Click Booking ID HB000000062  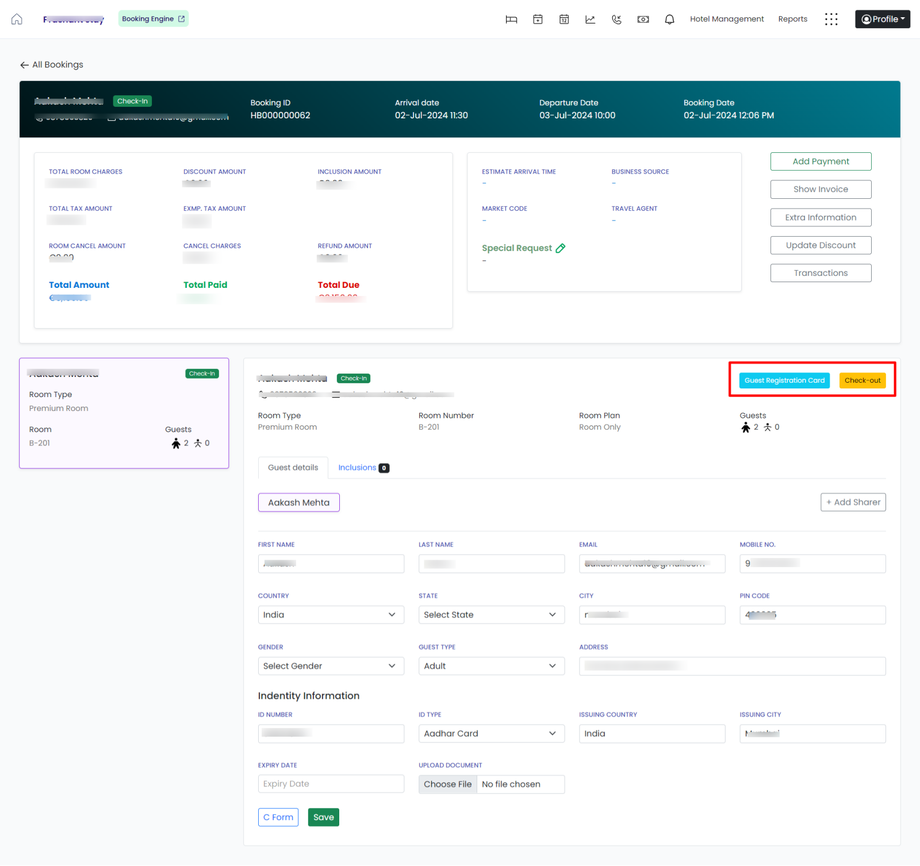pos(280,116)
